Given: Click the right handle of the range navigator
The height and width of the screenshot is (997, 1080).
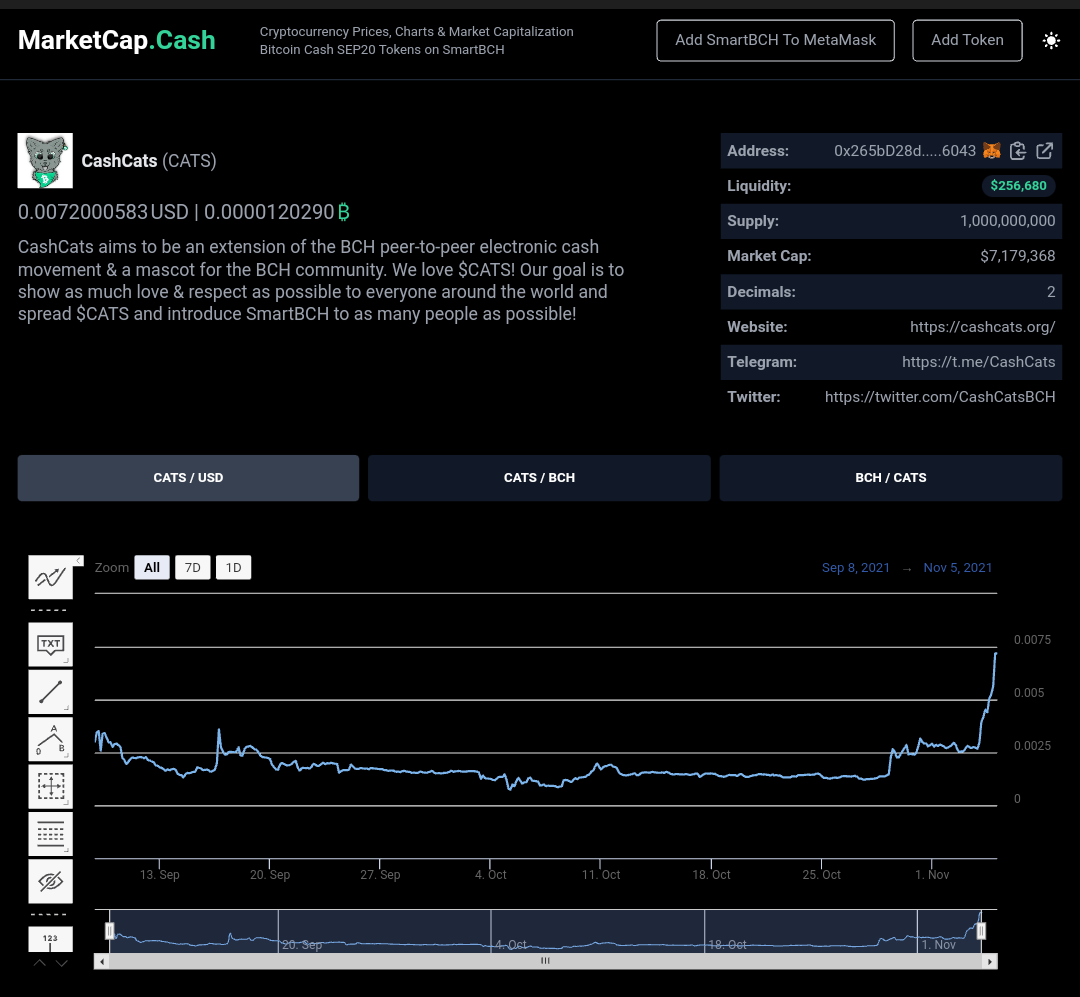Looking at the screenshot, I should [x=981, y=931].
